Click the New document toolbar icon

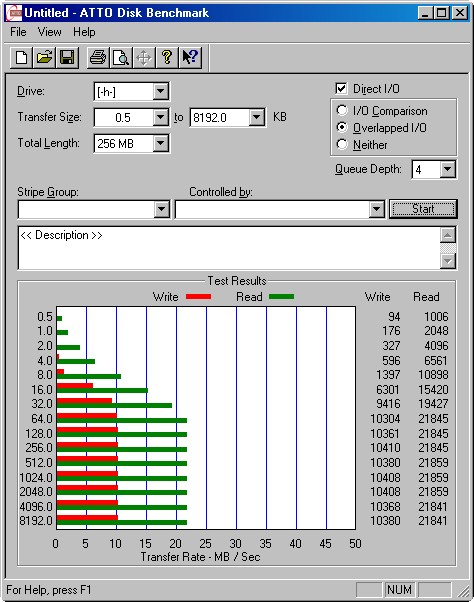(21, 58)
